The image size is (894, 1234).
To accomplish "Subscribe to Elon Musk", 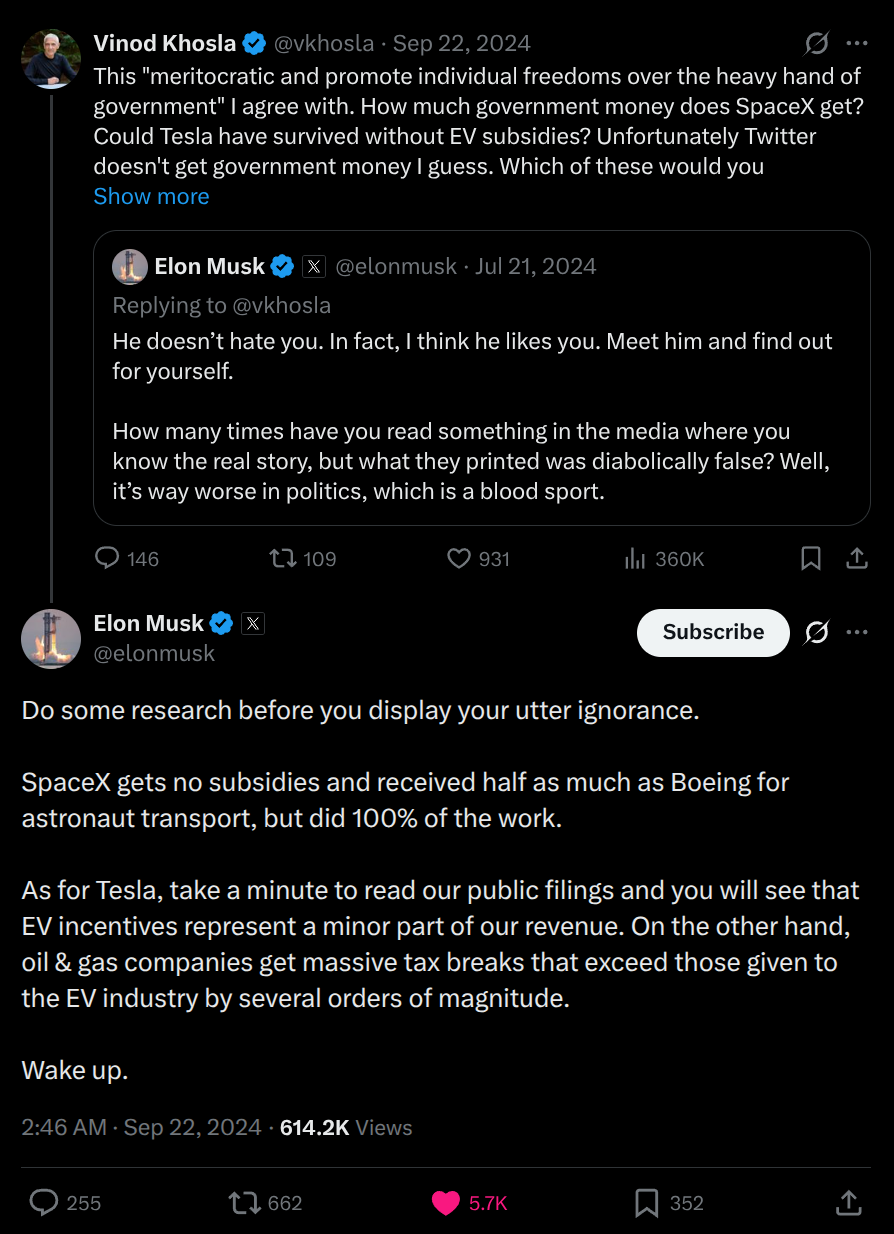I will tap(713, 632).
